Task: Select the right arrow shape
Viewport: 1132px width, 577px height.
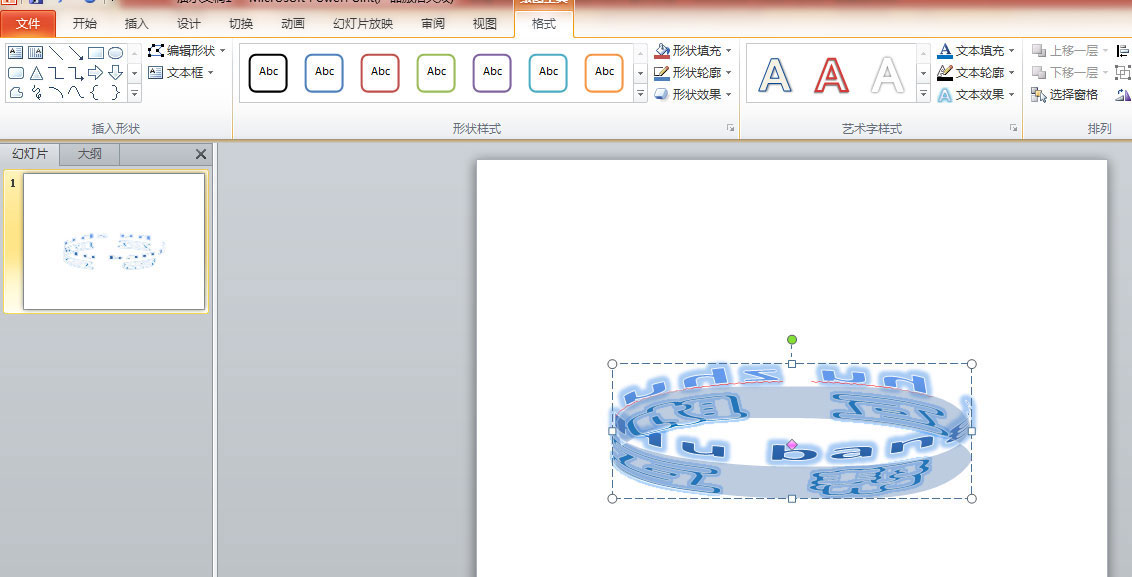Action: 96,73
